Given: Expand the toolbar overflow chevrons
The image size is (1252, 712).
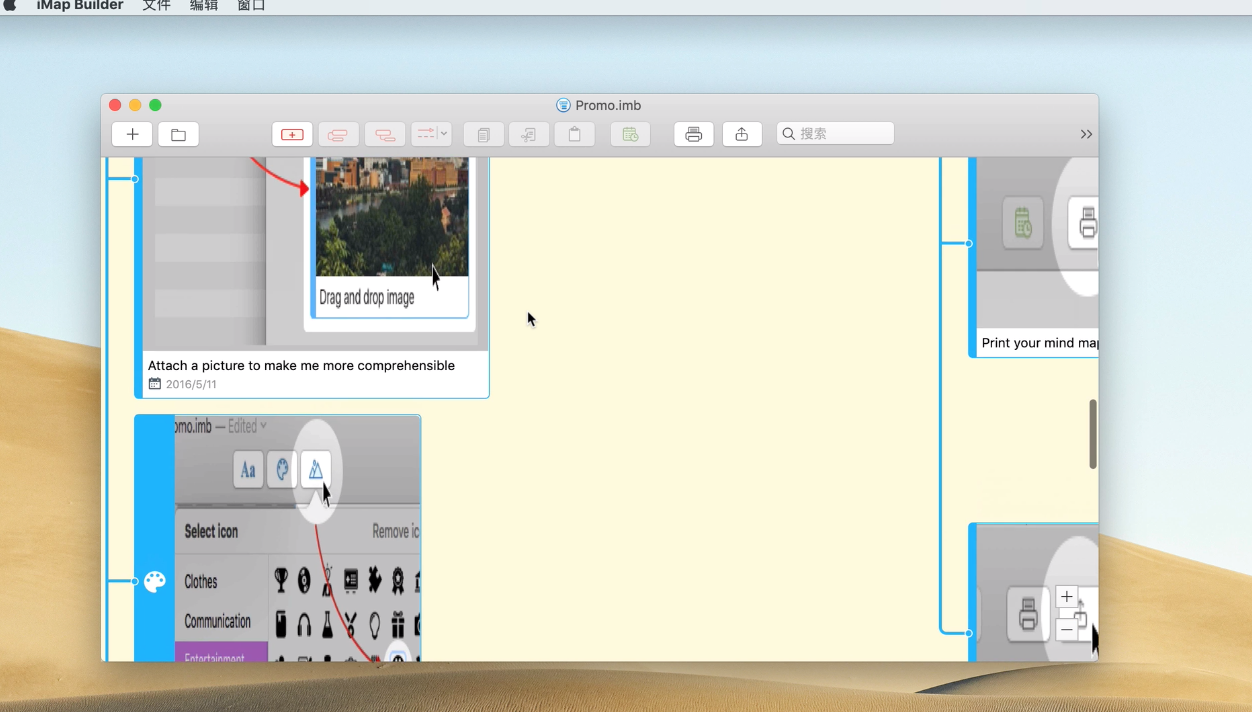Looking at the screenshot, I should [1086, 134].
